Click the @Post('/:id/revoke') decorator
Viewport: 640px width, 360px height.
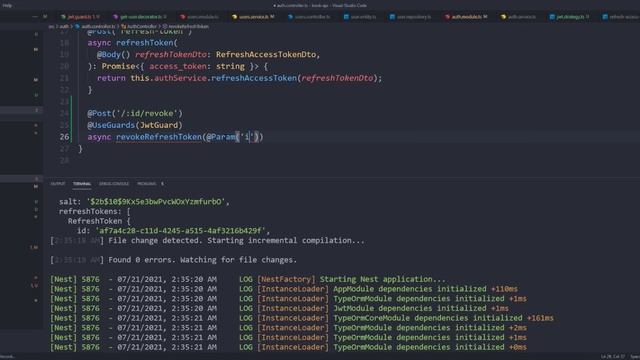pos(135,113)
